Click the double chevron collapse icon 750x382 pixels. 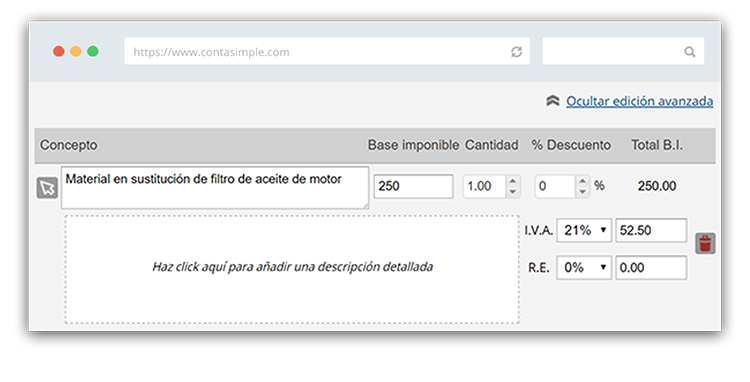point(552,101)
